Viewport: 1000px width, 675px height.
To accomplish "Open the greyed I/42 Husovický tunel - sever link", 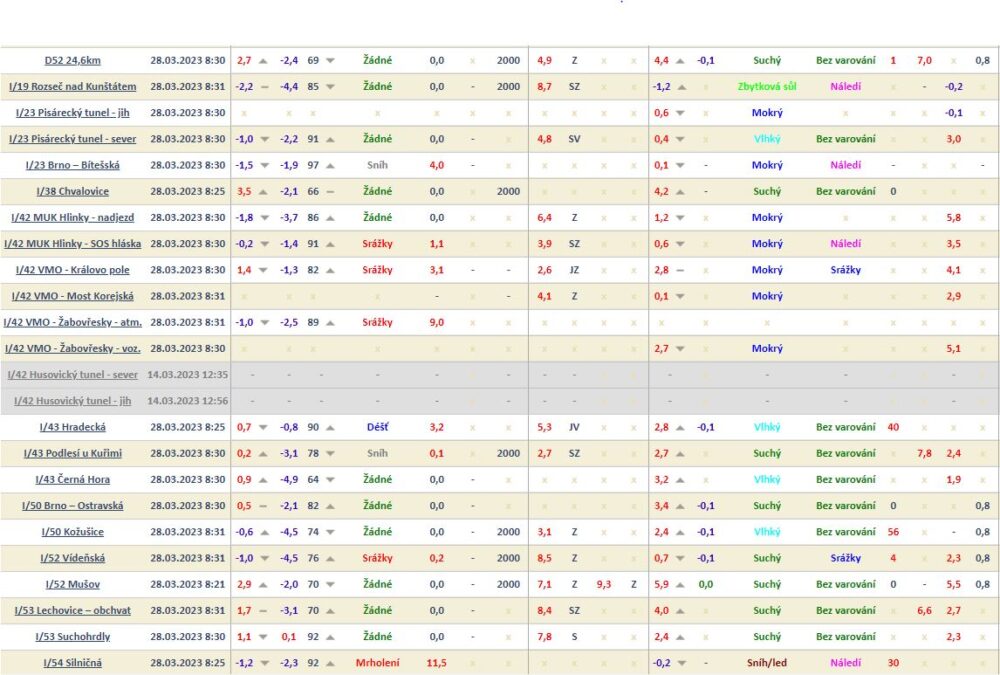I will click(72, 374).
